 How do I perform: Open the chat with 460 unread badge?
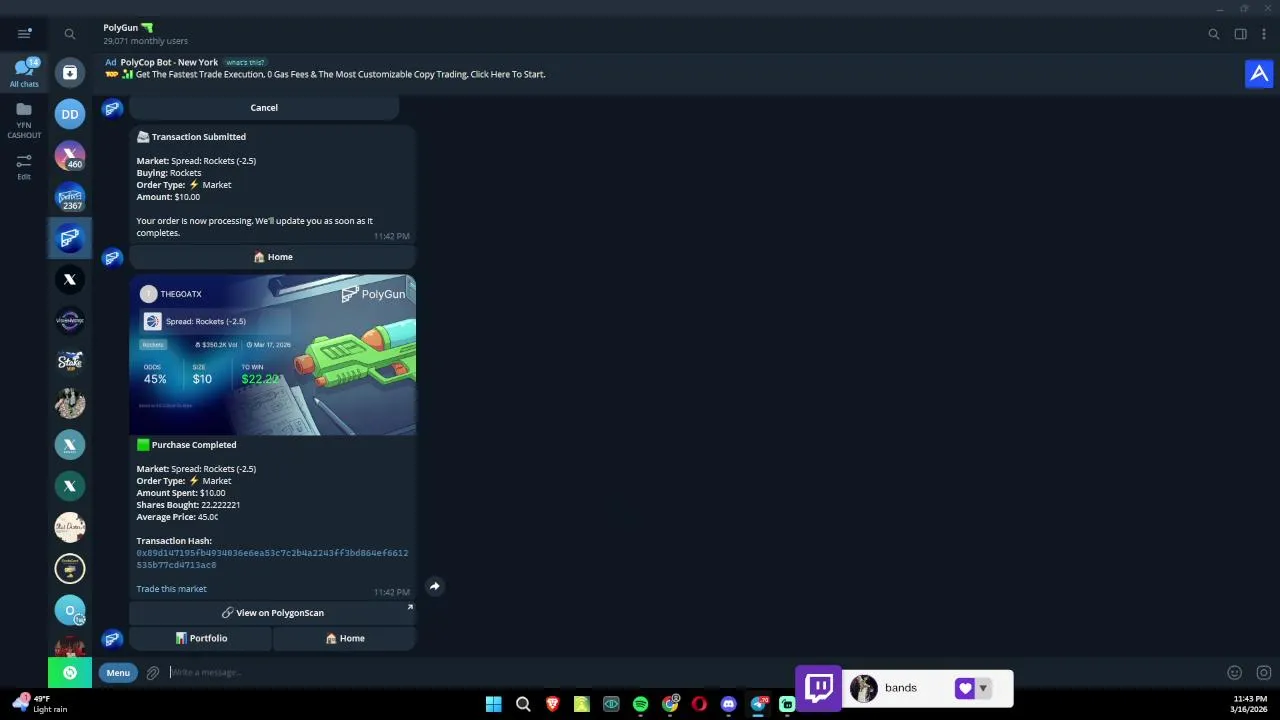[x=70, y=155]
